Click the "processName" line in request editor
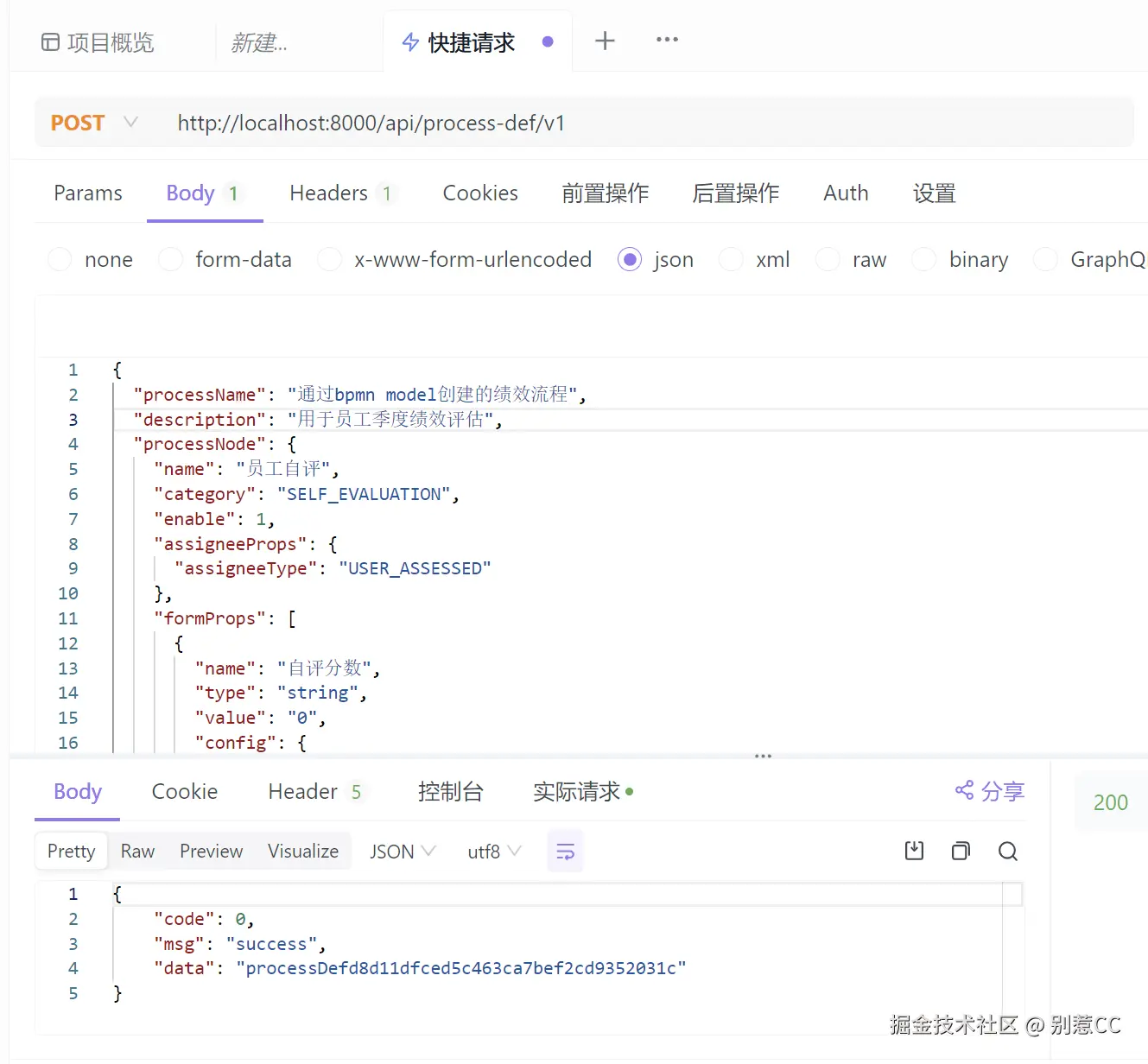Screen dimensions: 1148x1064 [x=359, y=395]
